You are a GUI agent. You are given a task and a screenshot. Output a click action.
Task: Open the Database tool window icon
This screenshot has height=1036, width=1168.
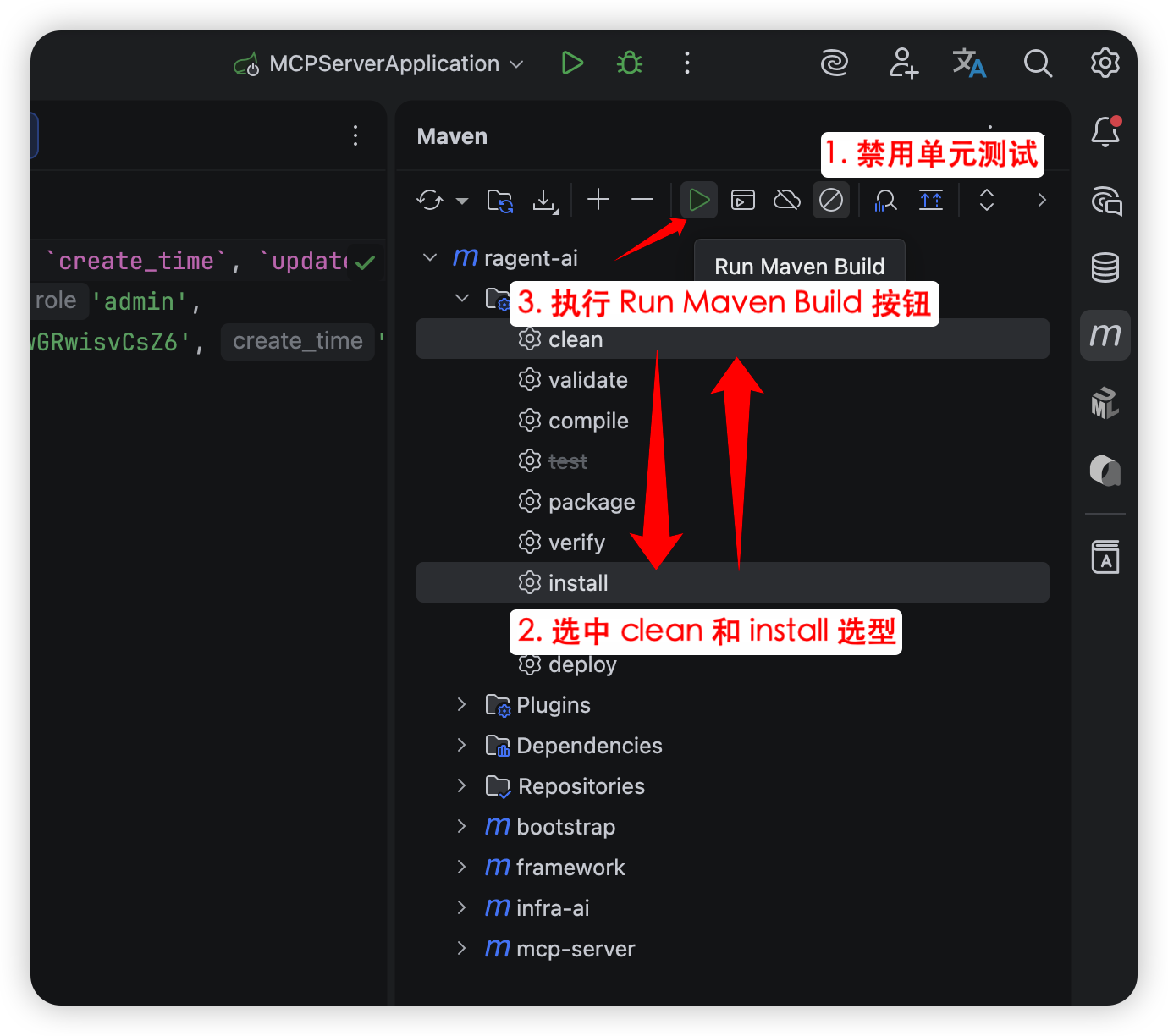tap(1105, 267)
